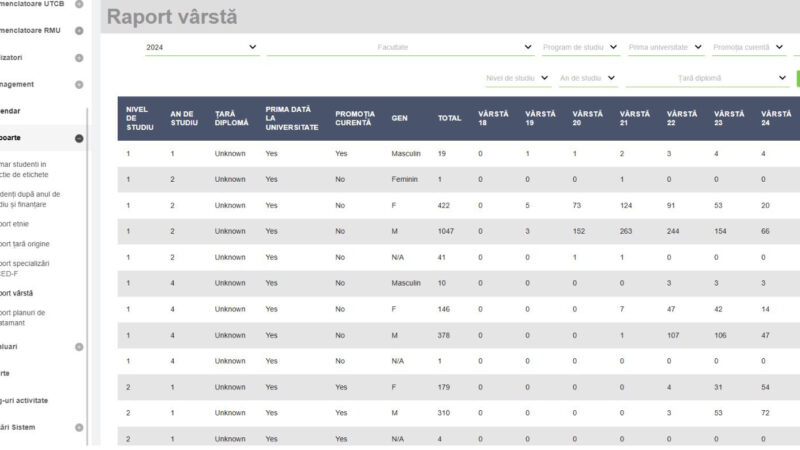Expand the Prima universitate filter

(665, 47)
